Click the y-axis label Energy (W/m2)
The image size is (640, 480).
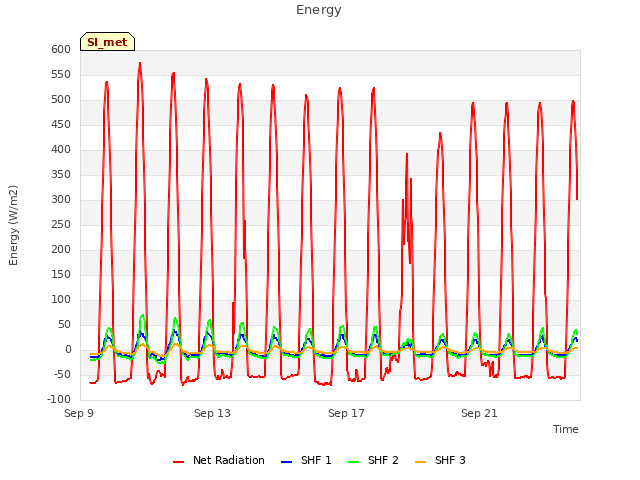(13, 225)
